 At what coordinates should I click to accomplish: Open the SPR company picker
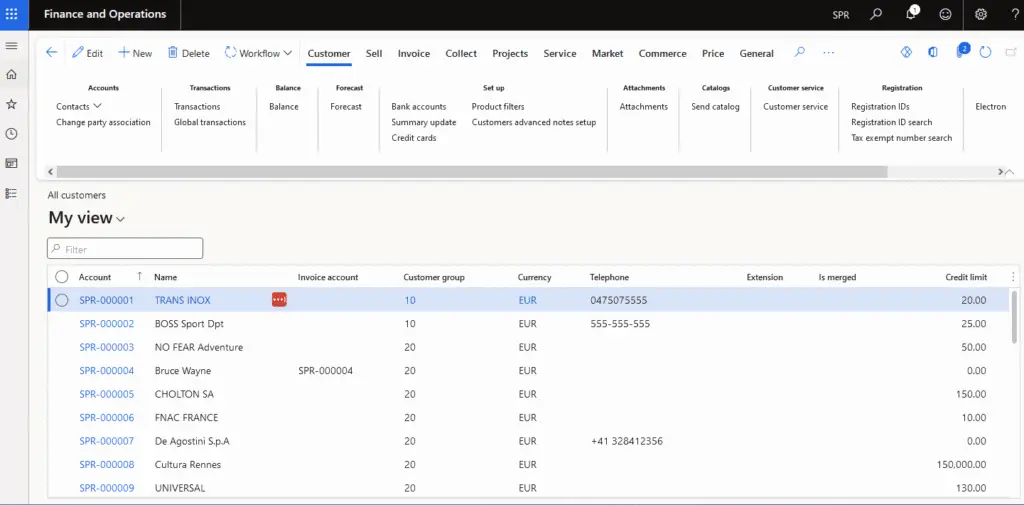[841, 14]
